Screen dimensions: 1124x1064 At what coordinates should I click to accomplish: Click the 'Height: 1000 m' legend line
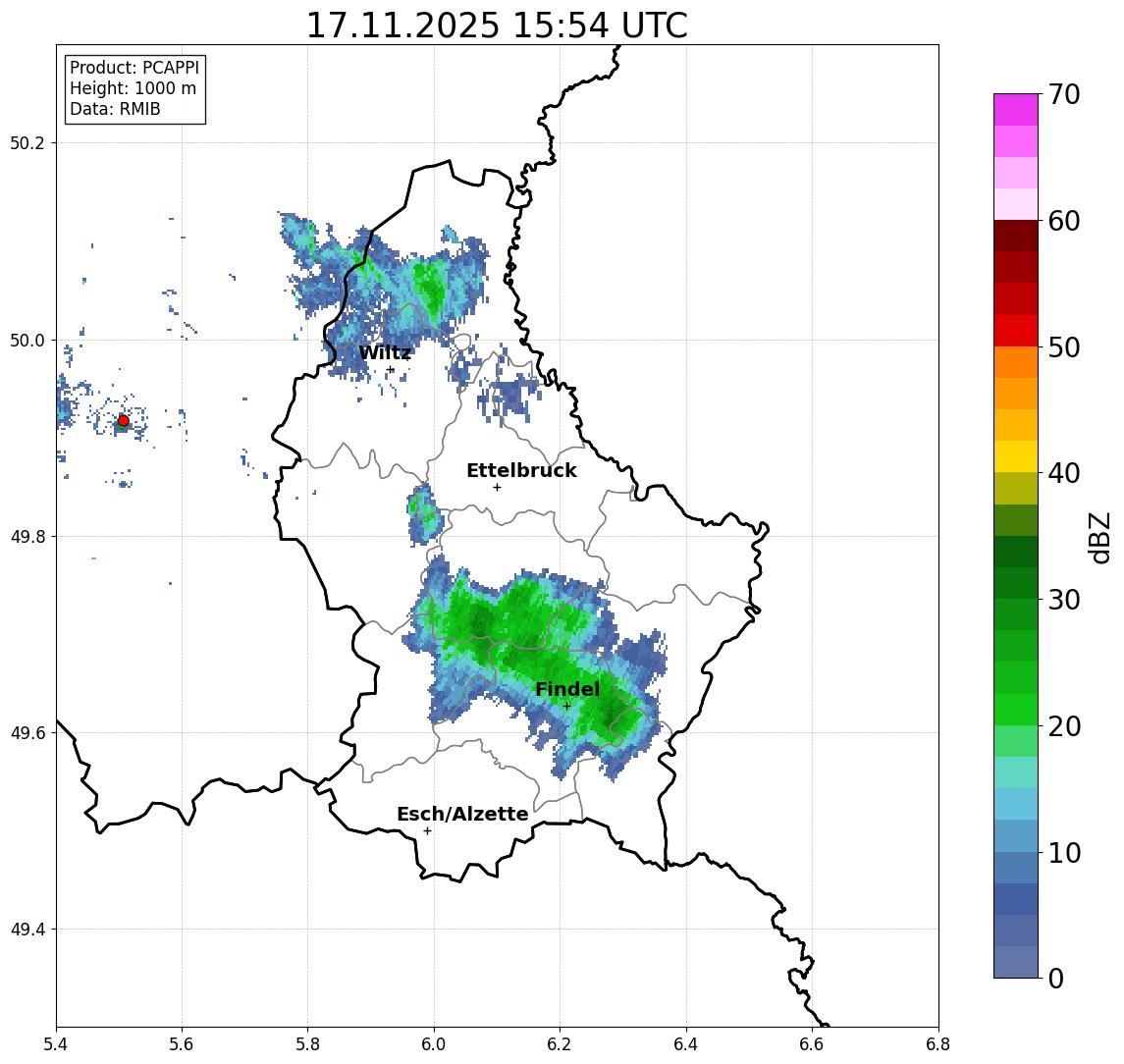[x=133, y=88]
